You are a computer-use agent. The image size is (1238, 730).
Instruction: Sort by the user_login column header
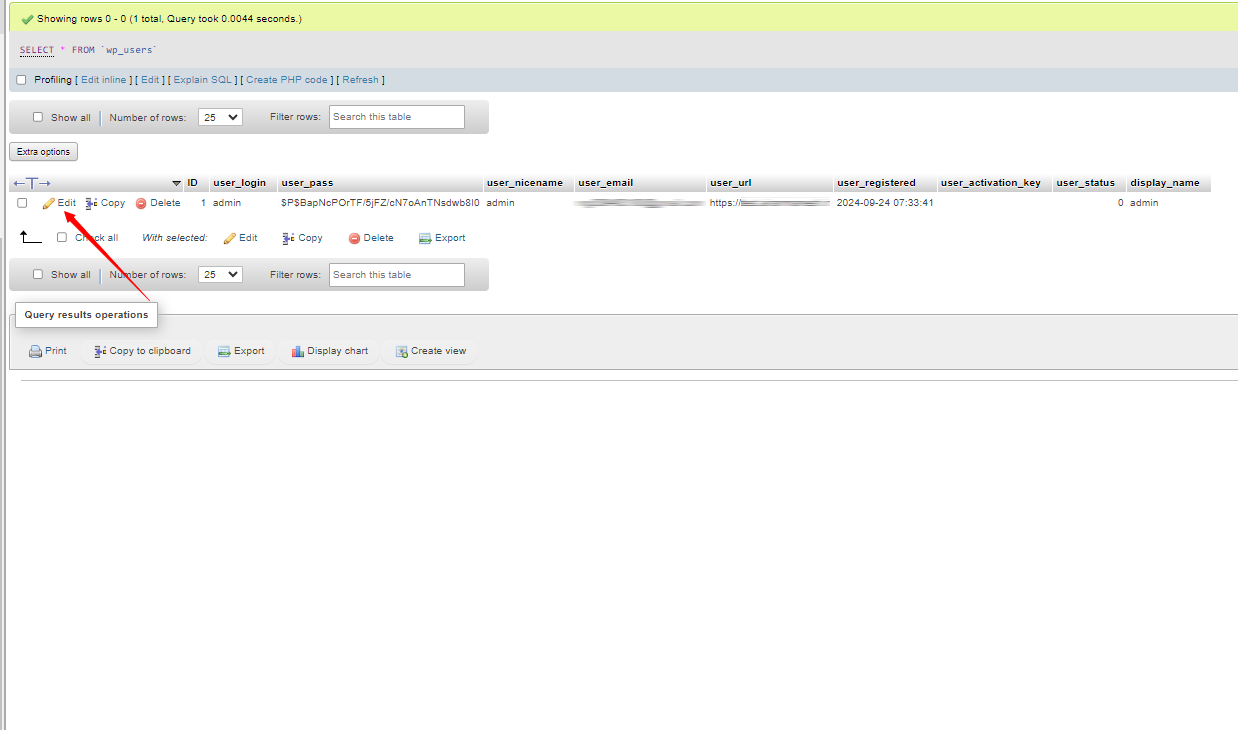(x=239, y=183)
